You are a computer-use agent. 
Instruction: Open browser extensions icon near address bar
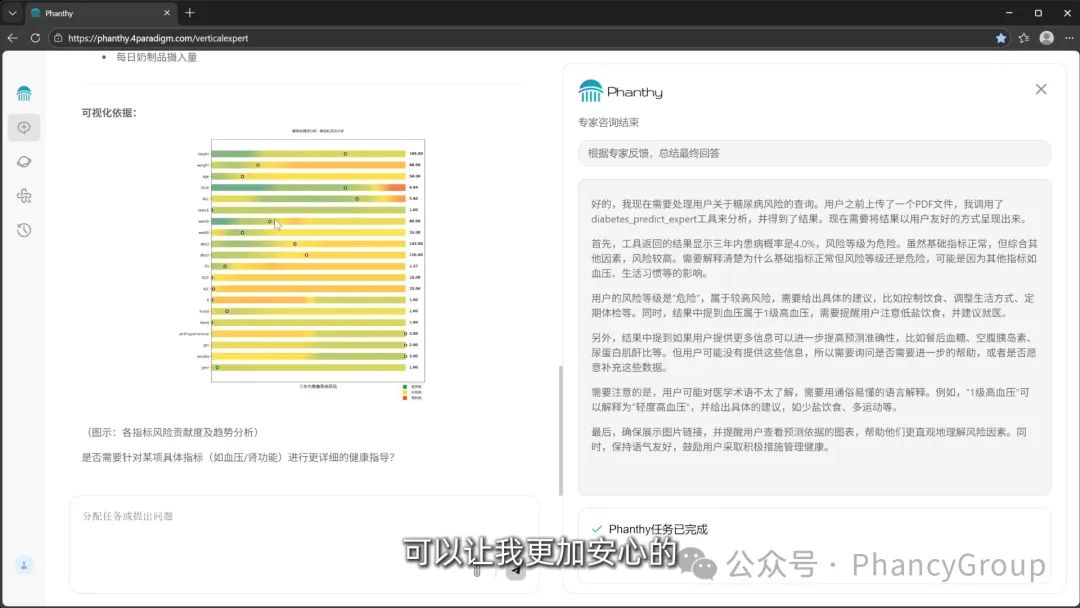[x=1022, y=38]
